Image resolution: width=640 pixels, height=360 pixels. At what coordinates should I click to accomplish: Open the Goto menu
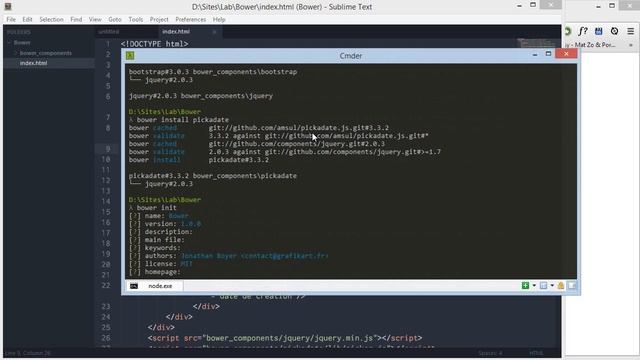coord(115,20)
